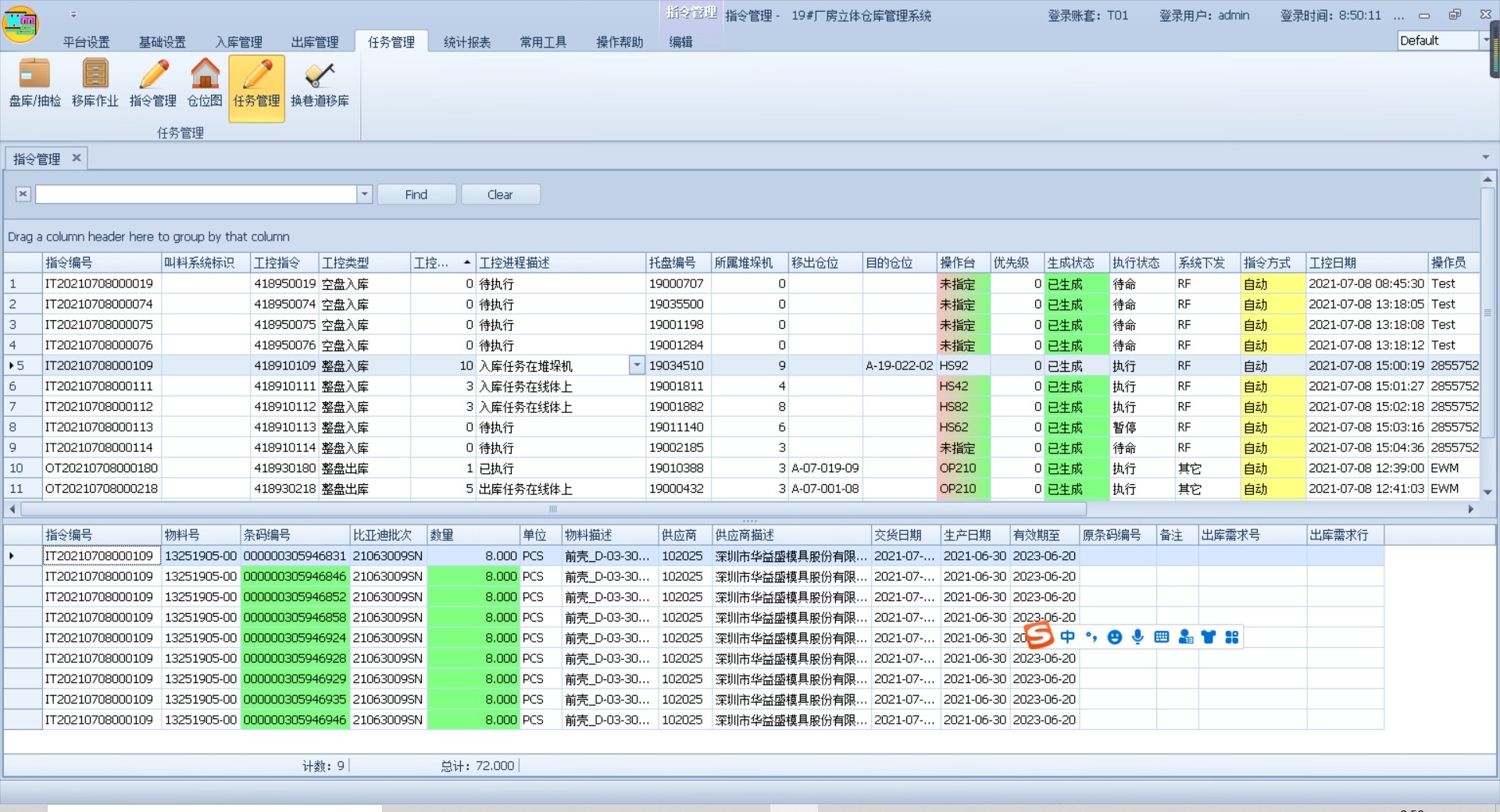
Task: Open the 换巷道移库 ribbon tool
Action: coord(320,84)
